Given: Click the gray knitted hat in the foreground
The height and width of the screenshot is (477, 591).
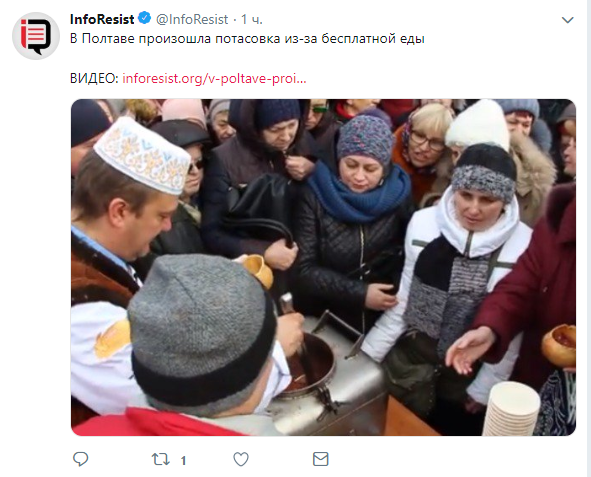Looking at the screenshot, I should tap(202, 333).
